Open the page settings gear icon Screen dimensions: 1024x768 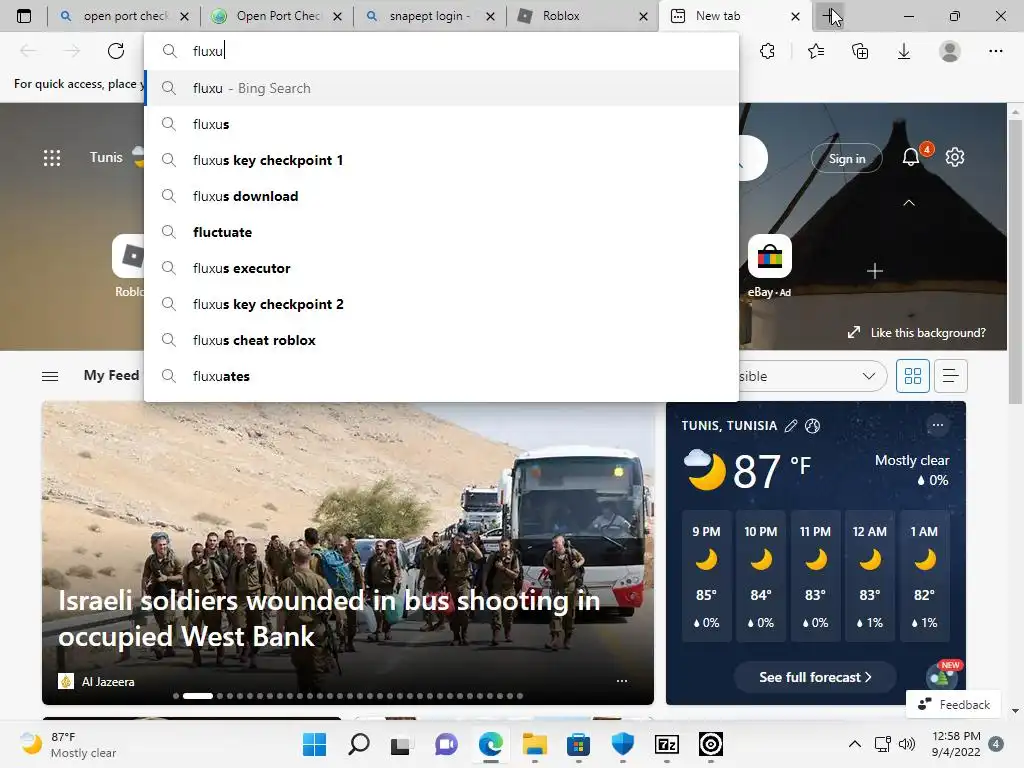pyautogui.click(x=955, y=157)
